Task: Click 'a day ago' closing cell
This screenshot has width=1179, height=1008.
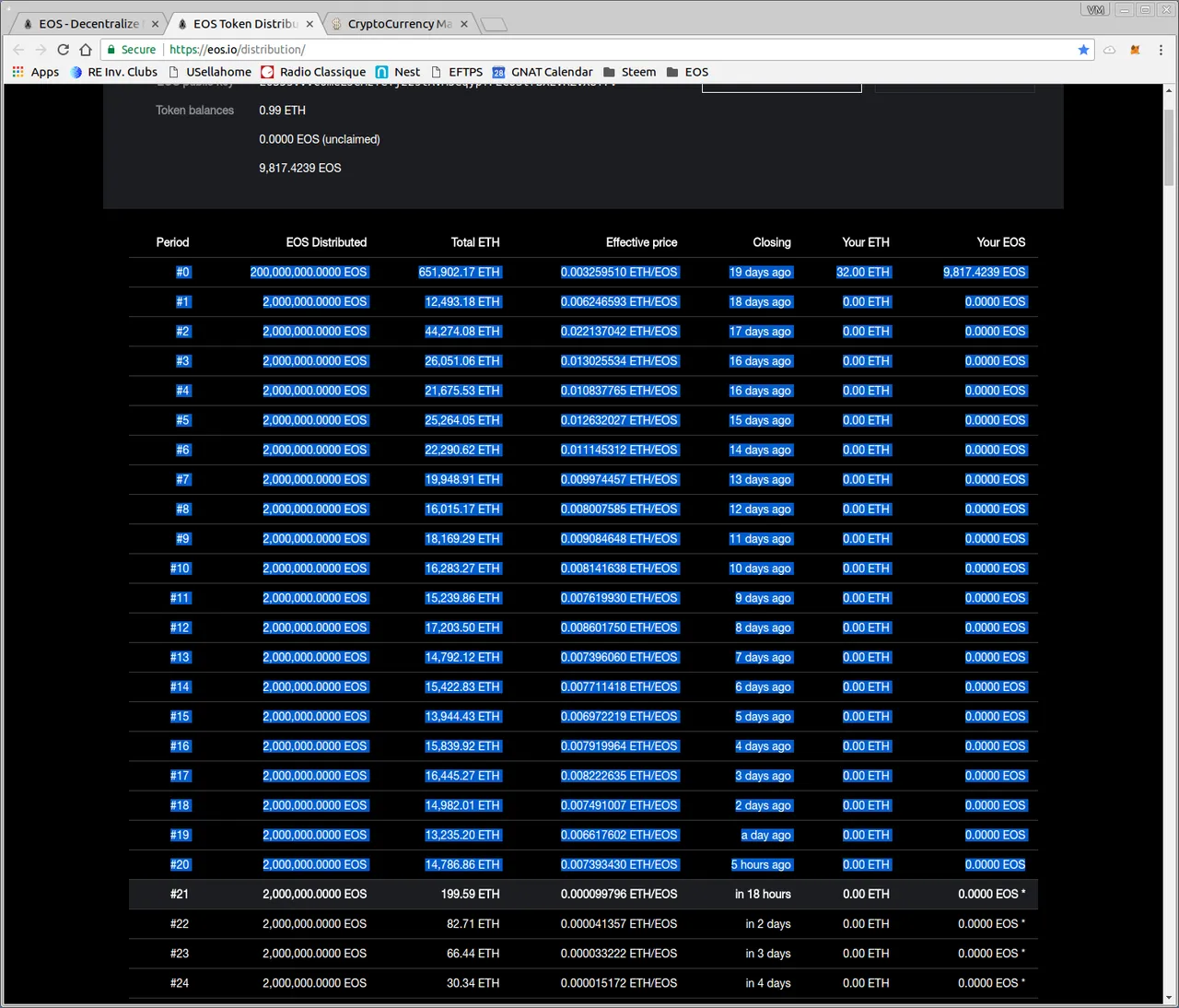Action: pos(766,835)
